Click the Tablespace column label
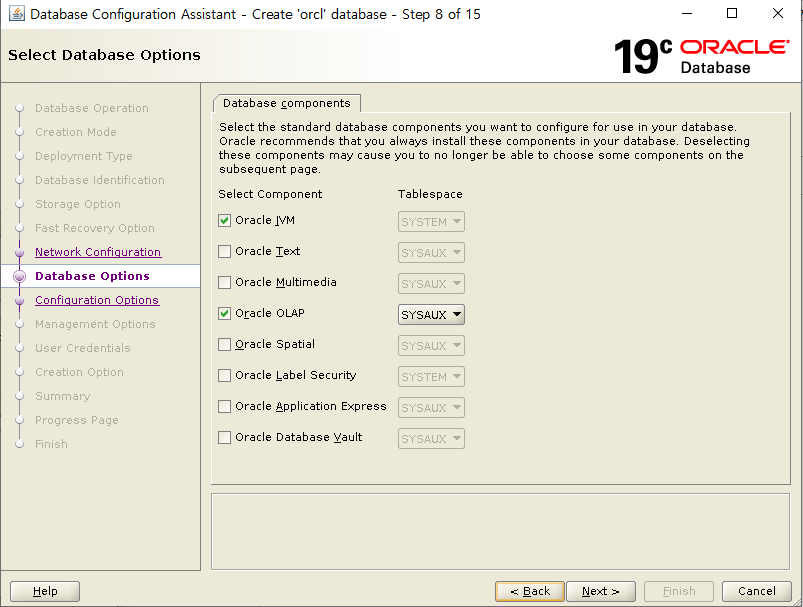 430,194
